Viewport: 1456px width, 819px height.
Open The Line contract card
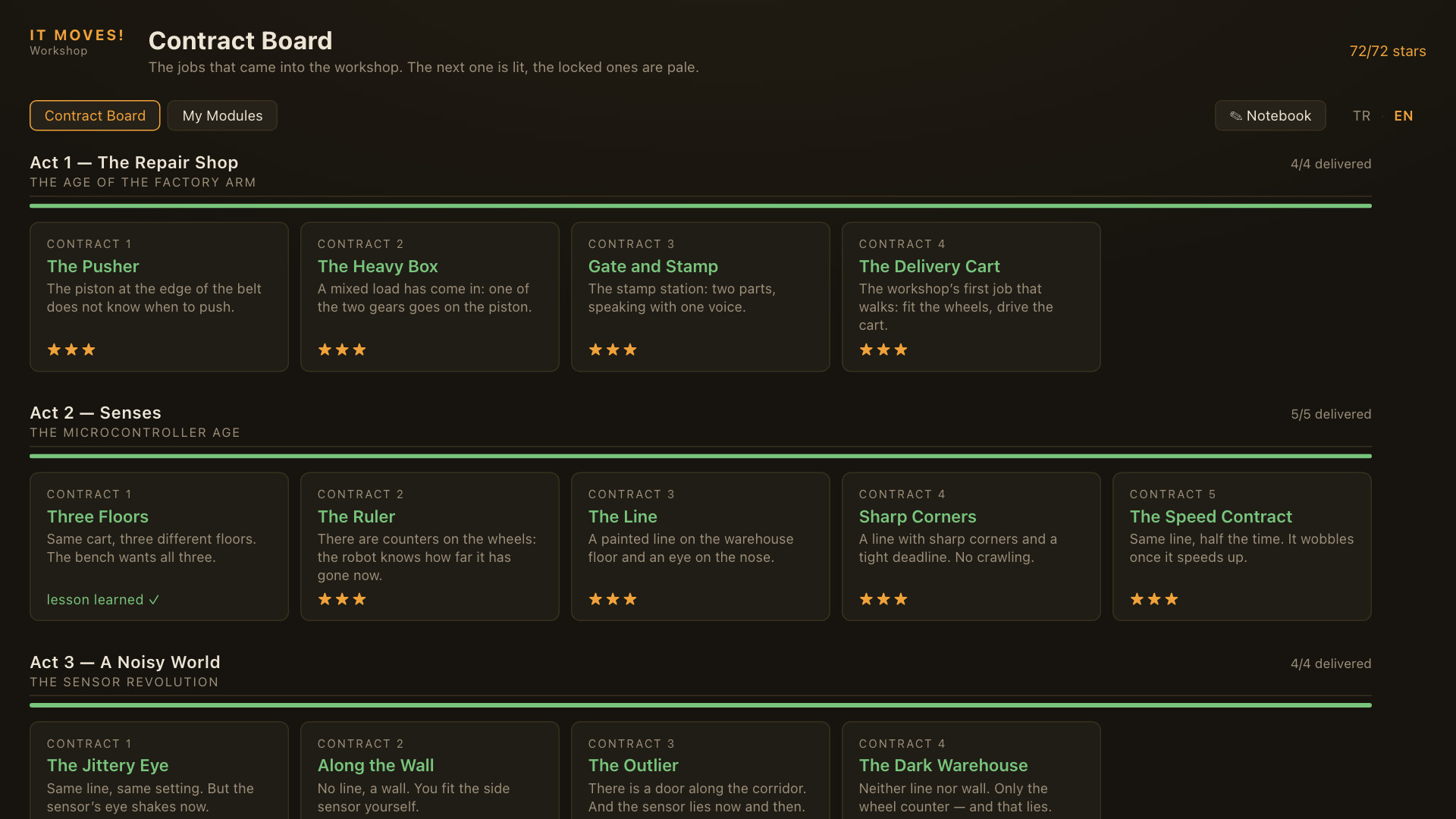(x=700, y=547)
